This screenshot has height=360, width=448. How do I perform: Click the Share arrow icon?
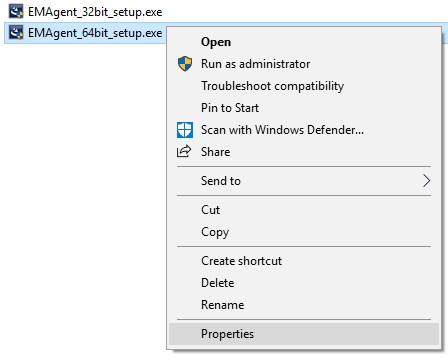[184, 152]
